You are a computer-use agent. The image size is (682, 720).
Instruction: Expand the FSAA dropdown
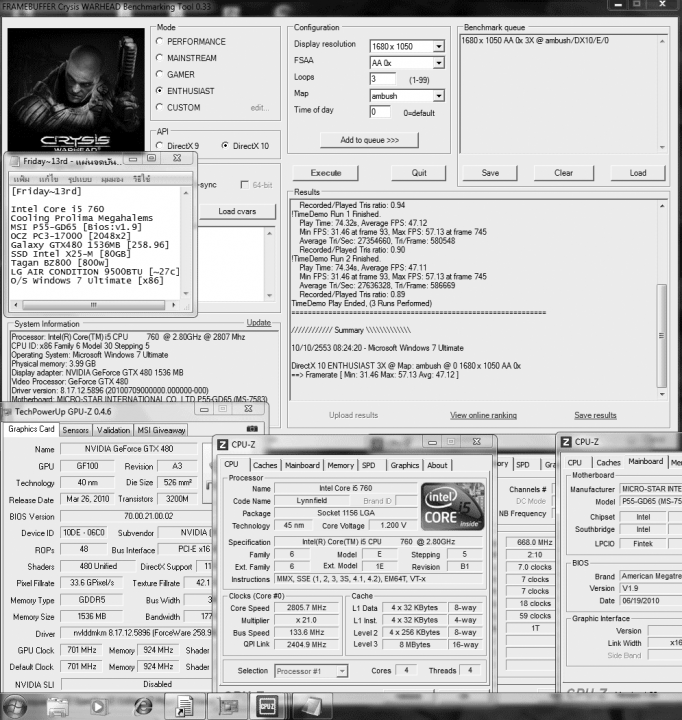439,63
